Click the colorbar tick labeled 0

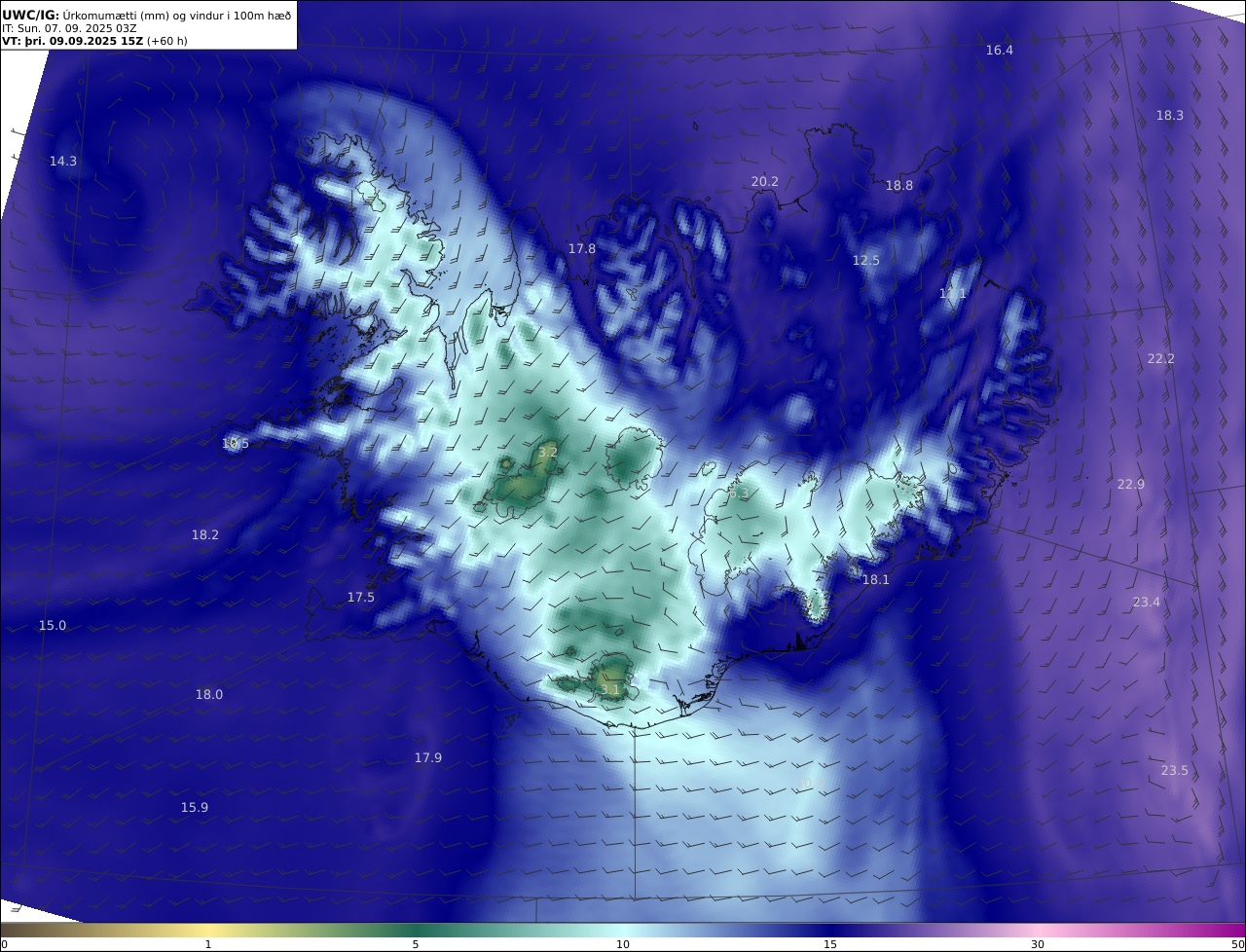pos(4,944)
